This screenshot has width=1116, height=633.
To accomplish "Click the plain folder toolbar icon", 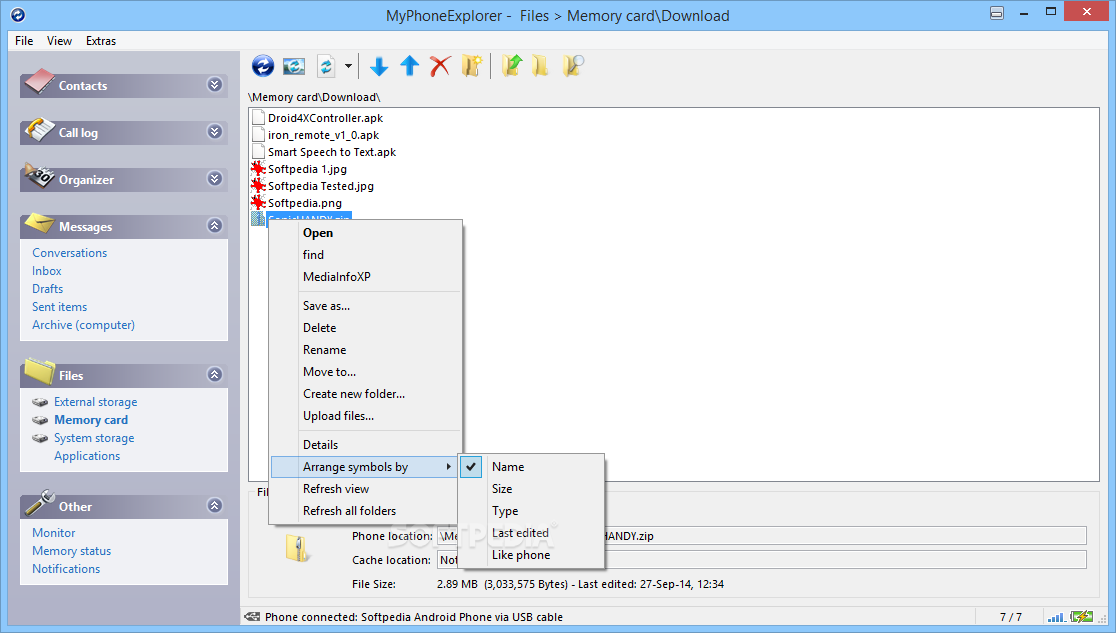I will point(540,66).
